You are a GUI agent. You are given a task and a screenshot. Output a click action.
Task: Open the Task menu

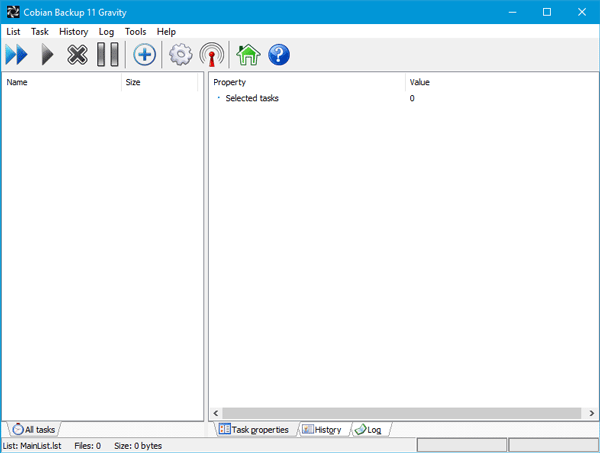click(x=40, y=32)
